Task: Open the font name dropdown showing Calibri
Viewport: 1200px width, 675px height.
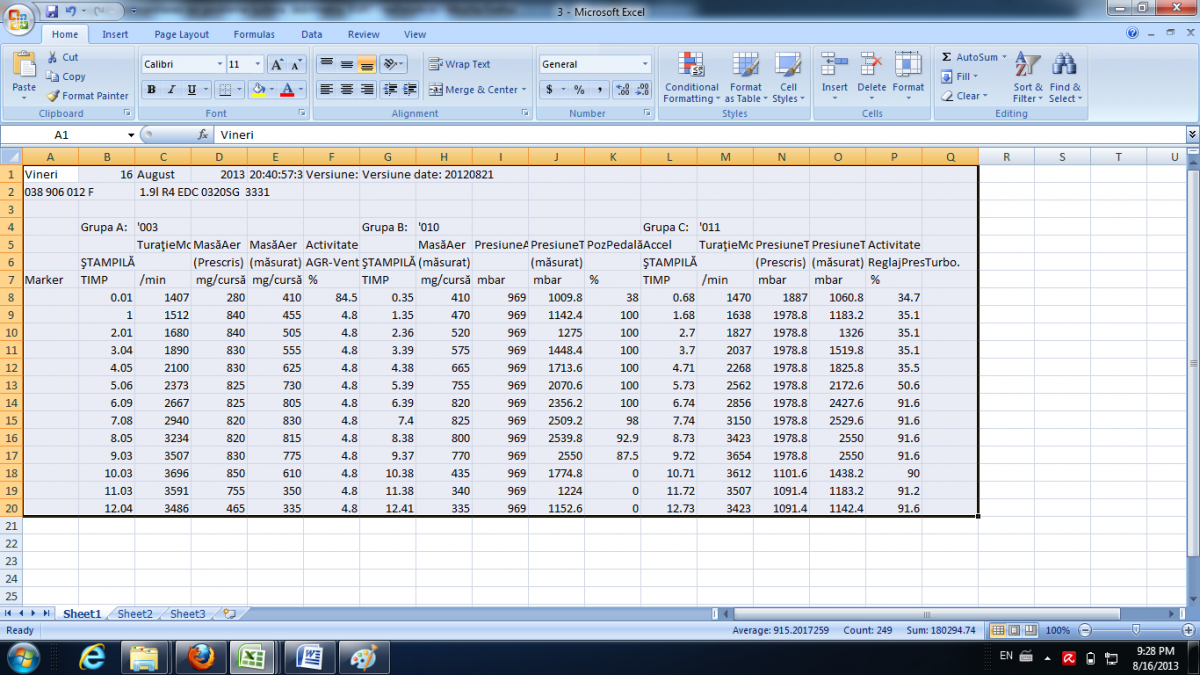Action: (x=218, y=64)
